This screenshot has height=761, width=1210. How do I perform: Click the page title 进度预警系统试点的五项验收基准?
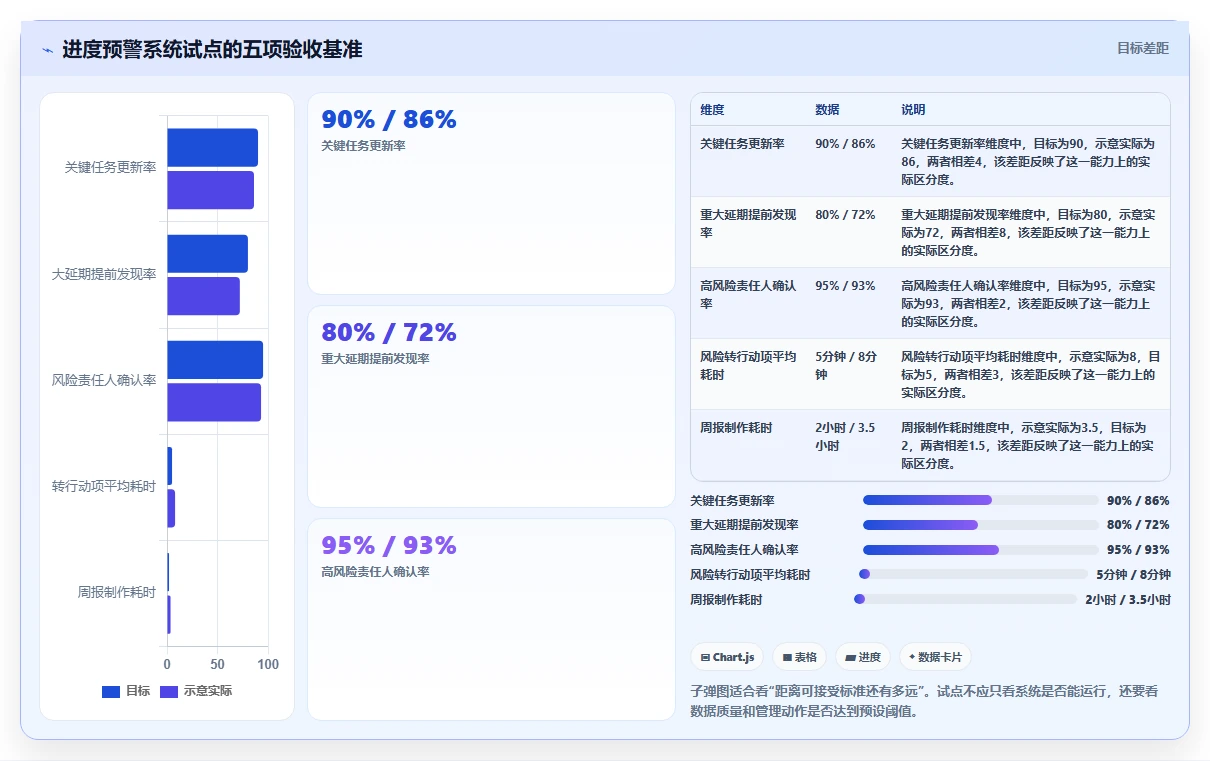(x=212, y=49)
